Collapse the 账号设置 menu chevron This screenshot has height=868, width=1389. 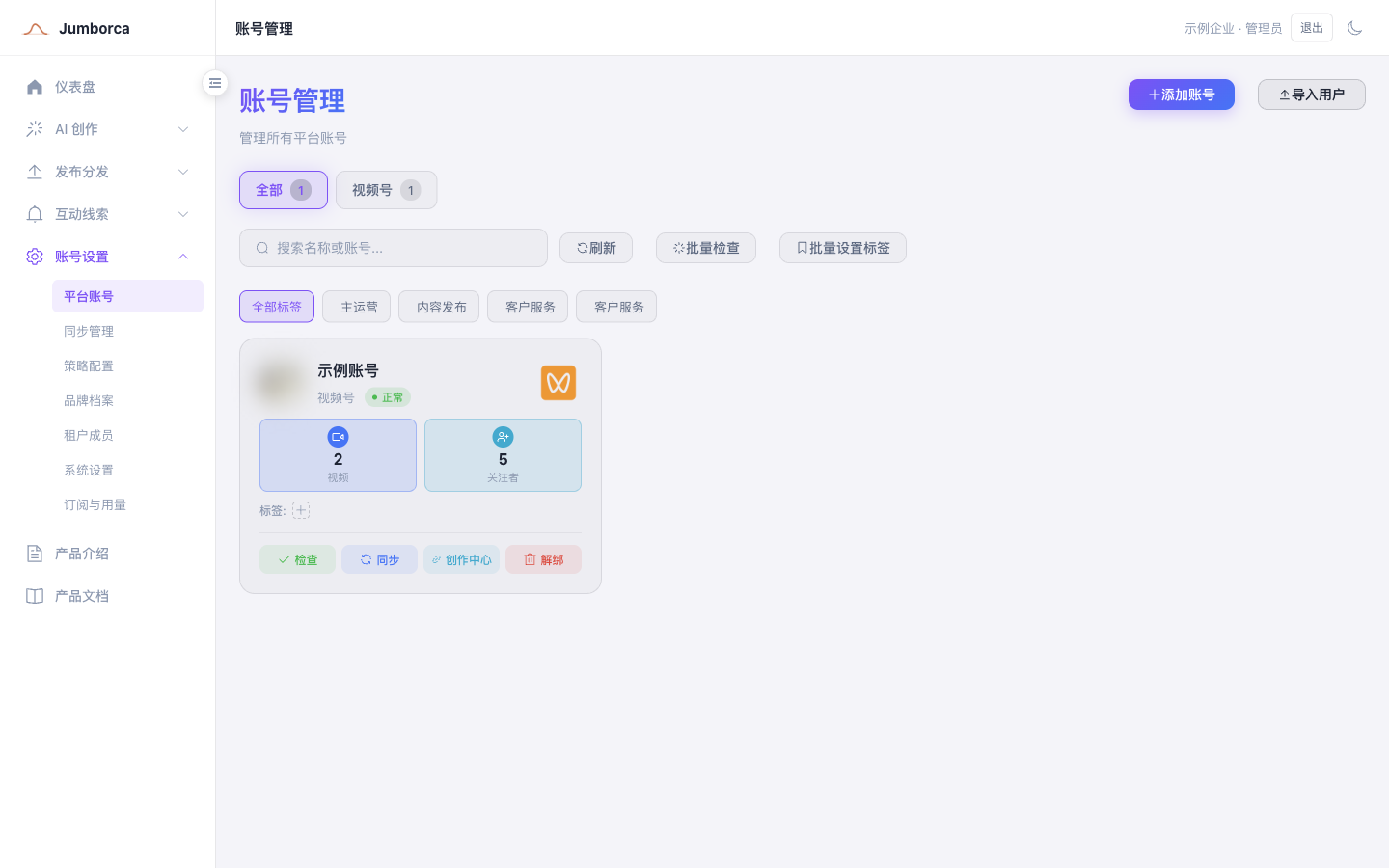(183, 257)
